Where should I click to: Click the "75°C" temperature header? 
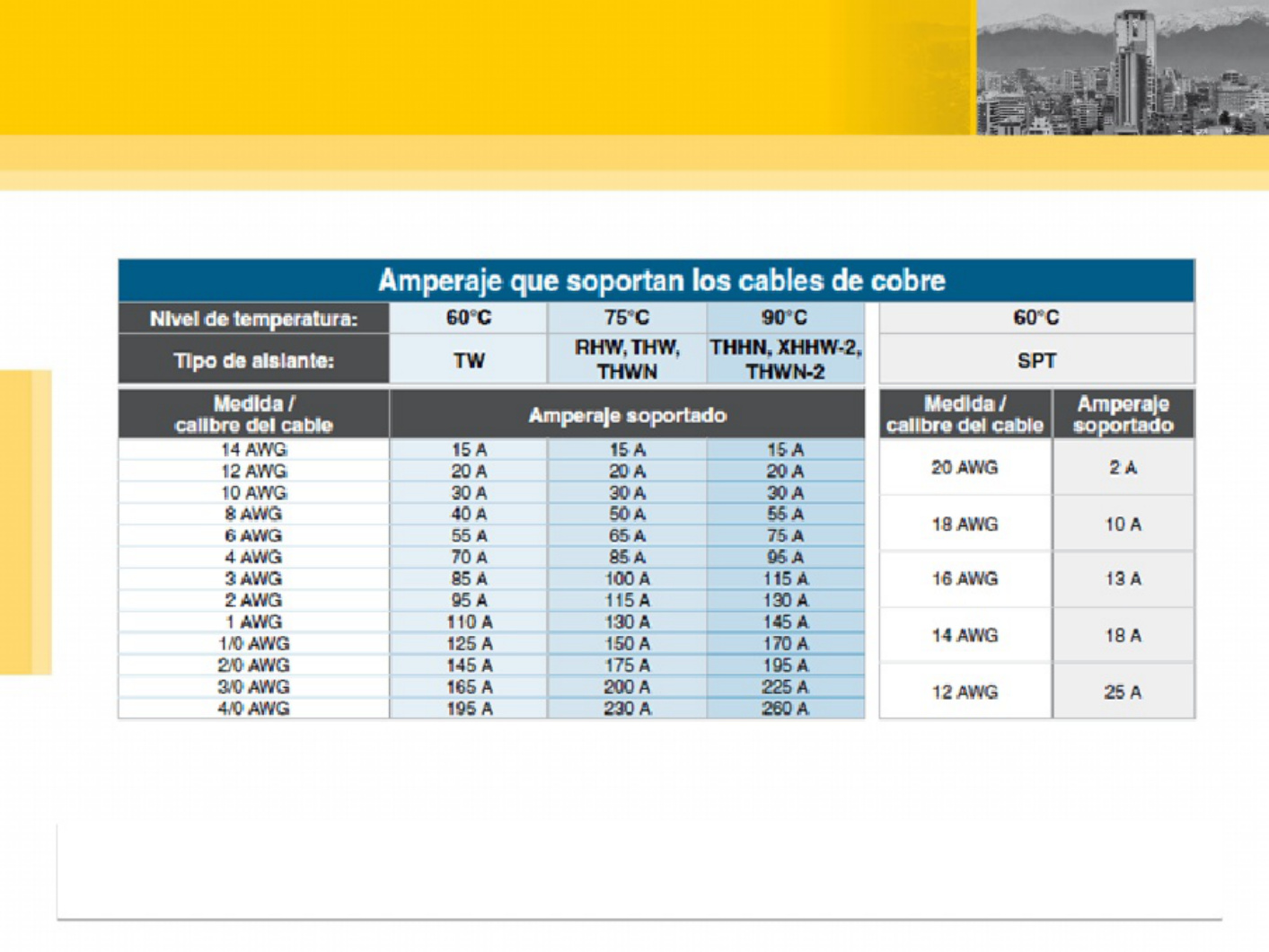[627, 318]
